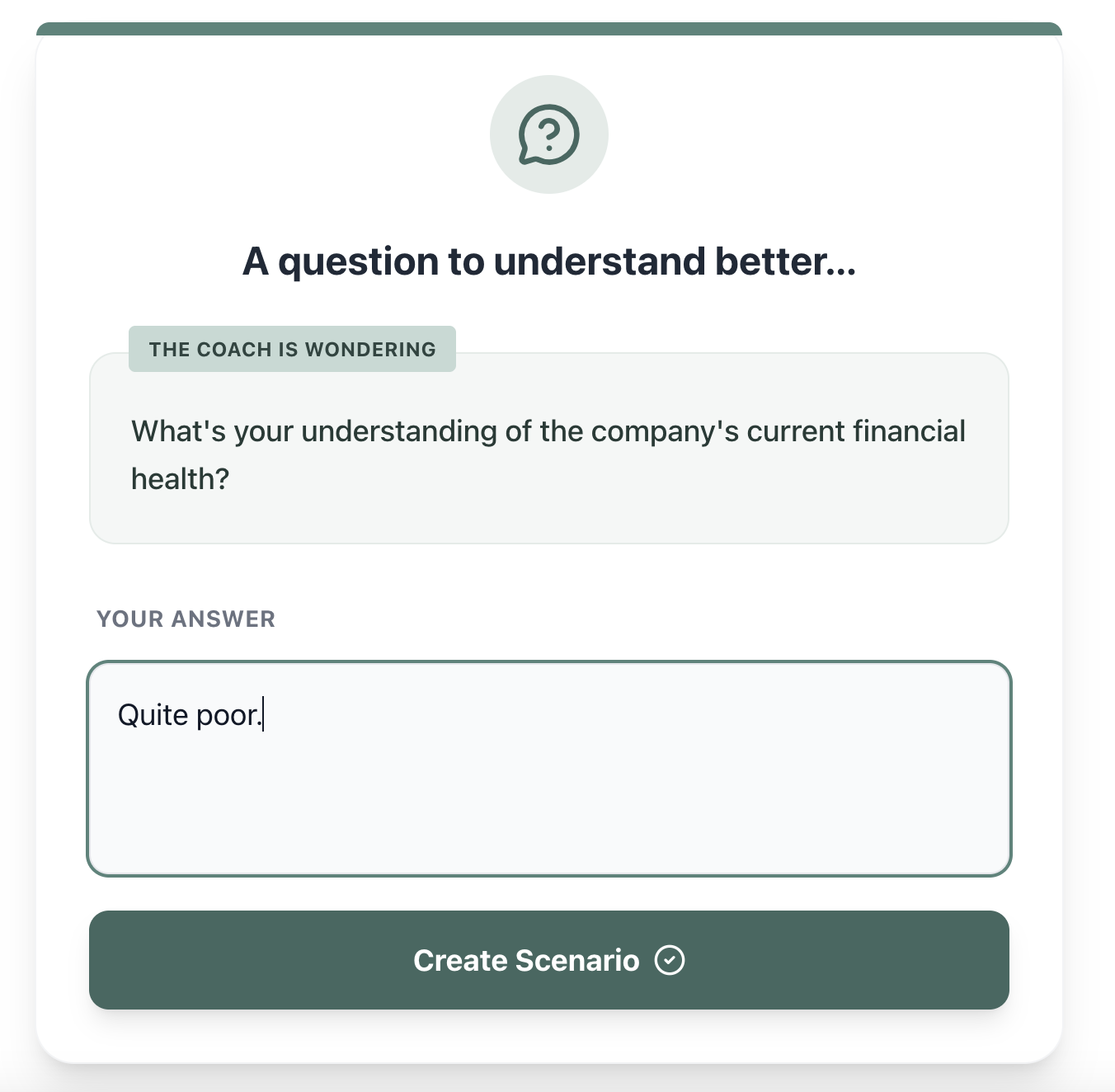Place the cursor after Quite poor
1115x1092 pixels.
click(x=262, y=714)
